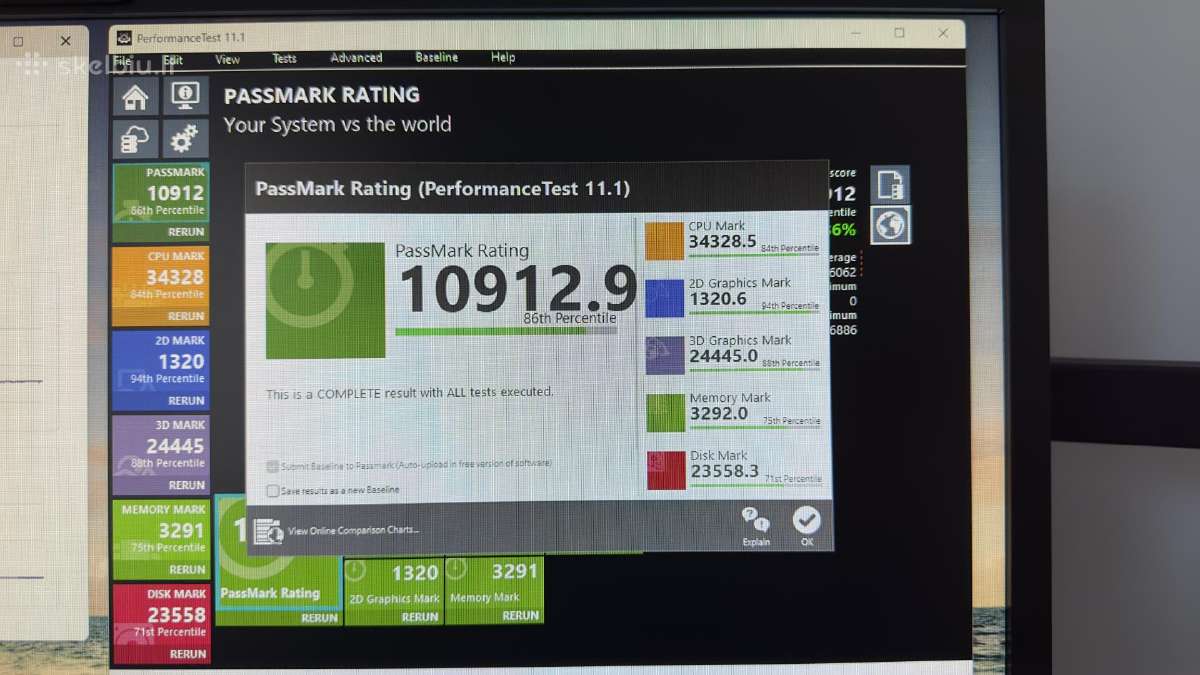
Task: Click the PassMark Rating green gauge icon
Action: (x=325, y=300)
